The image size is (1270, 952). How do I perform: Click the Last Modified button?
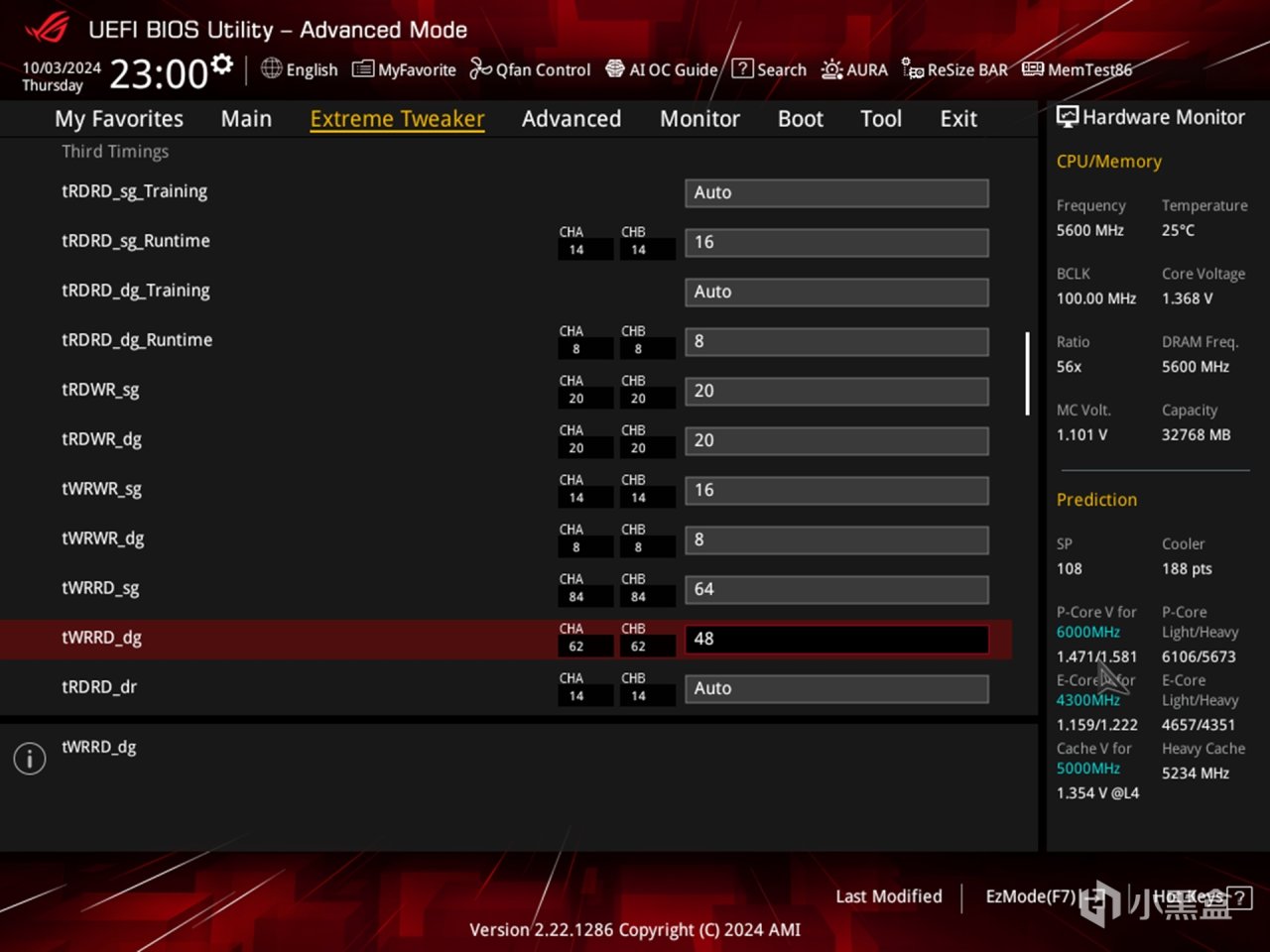[x=889, y=896]
